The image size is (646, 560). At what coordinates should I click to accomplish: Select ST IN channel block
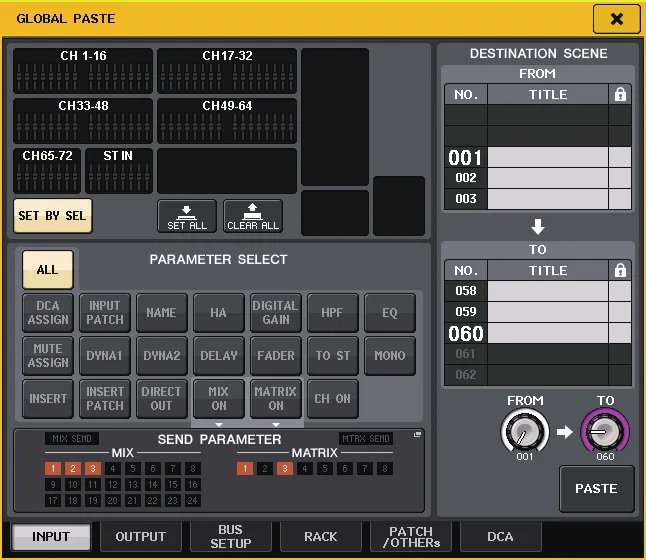pyautogui.click(x=119, y=171)
